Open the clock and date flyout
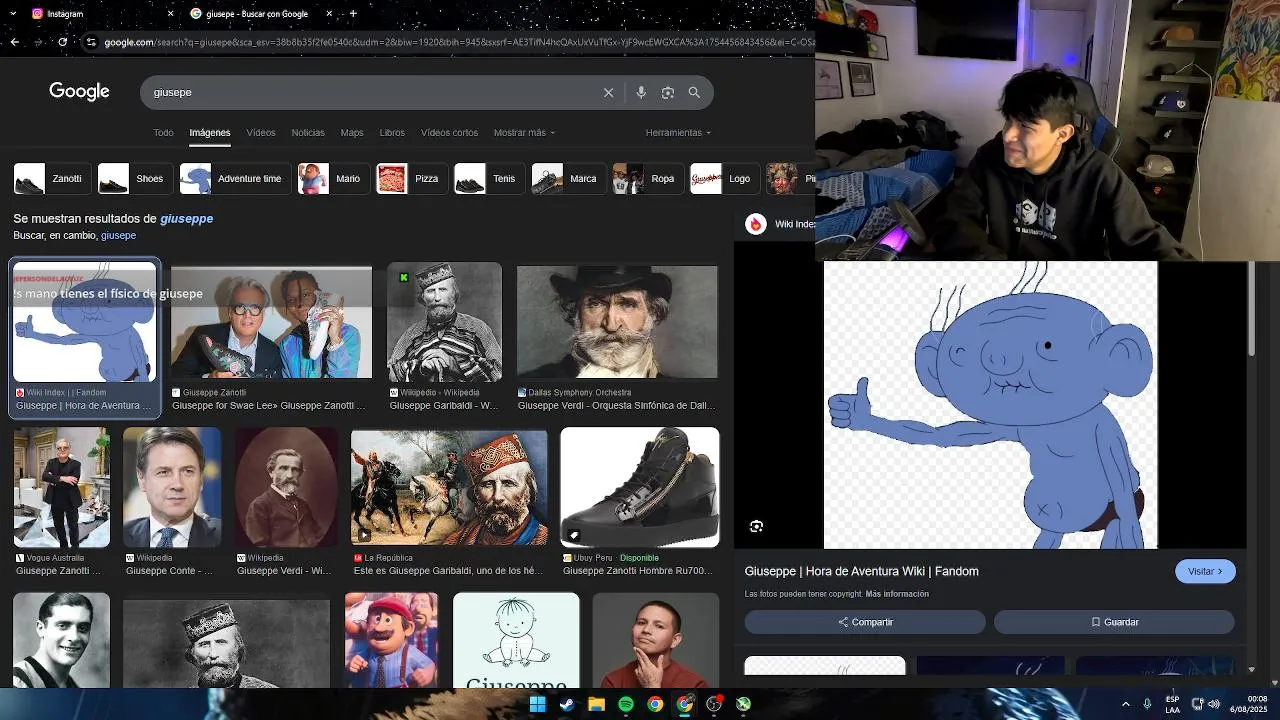Screen dimensions: 1280x720 click(1249, 704)
